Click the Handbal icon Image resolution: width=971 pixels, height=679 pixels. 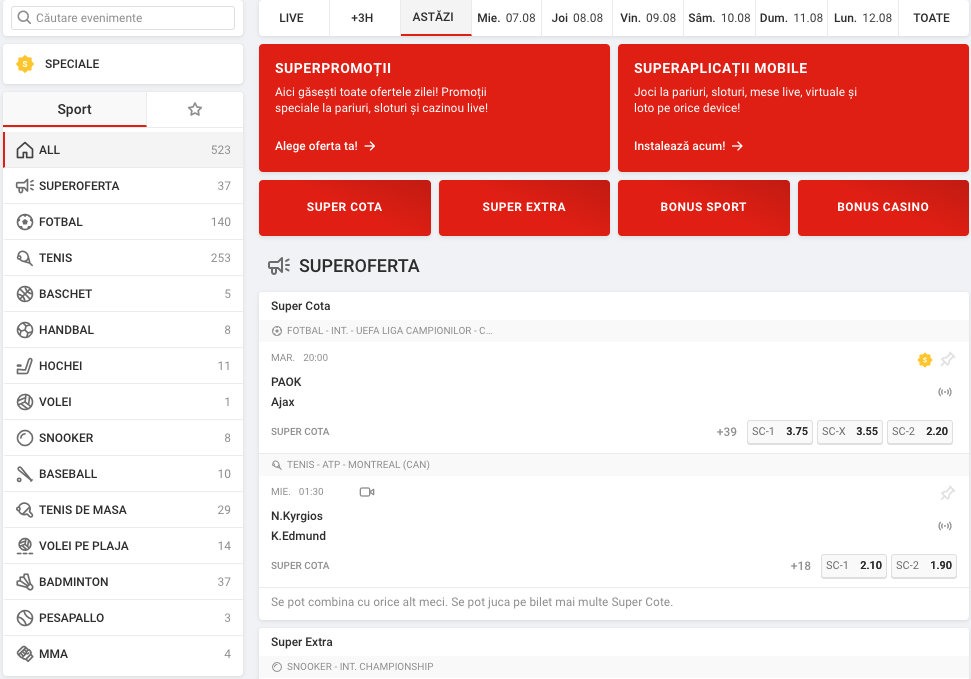25,330
